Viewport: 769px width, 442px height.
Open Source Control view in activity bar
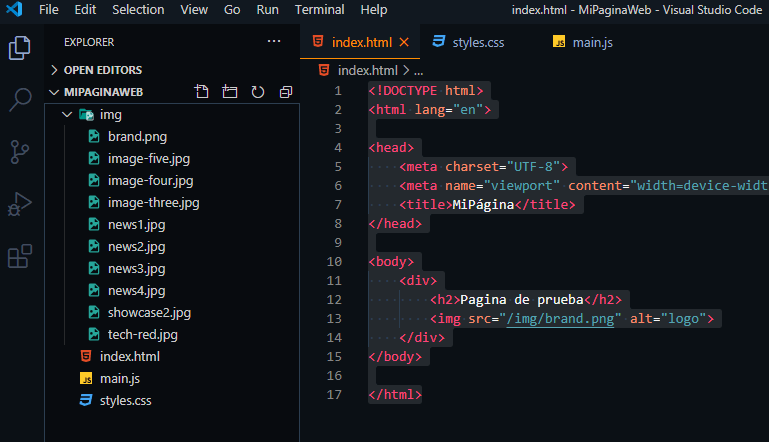coord(20,152)
